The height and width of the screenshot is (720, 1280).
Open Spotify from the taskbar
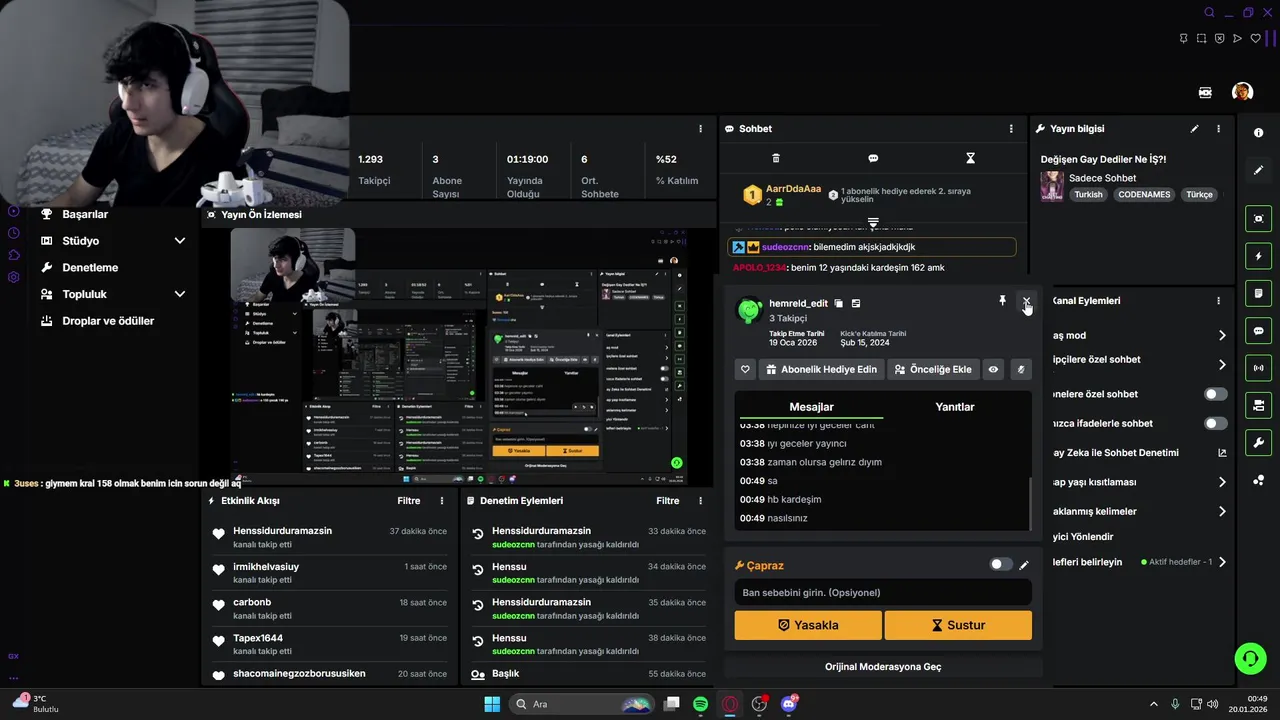(700, 704)
